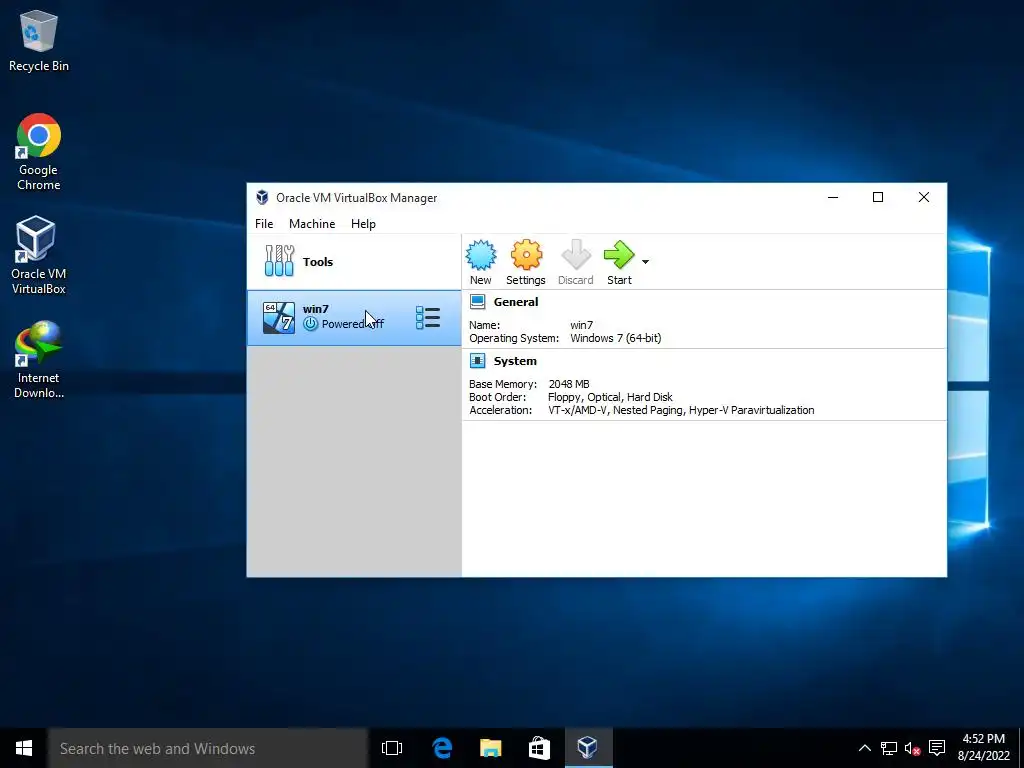
Task: Click VirtualBox taskbar button
Action: (x=588, y=748)
